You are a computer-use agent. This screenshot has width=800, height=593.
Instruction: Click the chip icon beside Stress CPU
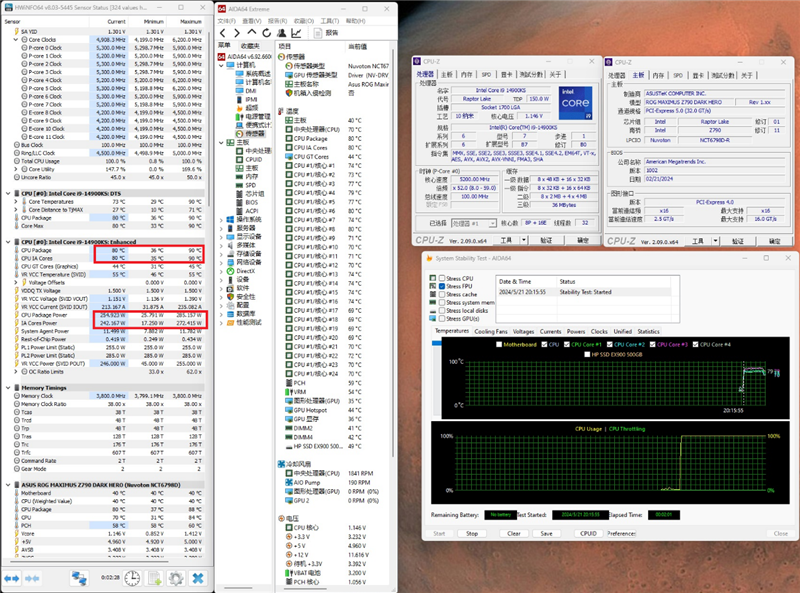(433, 278)
